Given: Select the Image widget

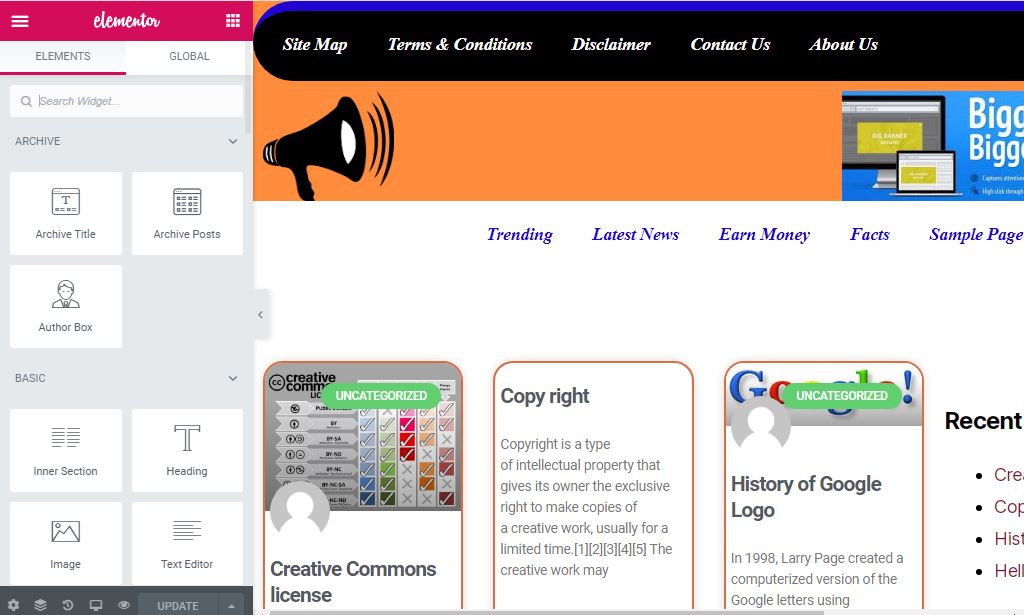Looking at the screenshot, I should click(x=65, y=543).
